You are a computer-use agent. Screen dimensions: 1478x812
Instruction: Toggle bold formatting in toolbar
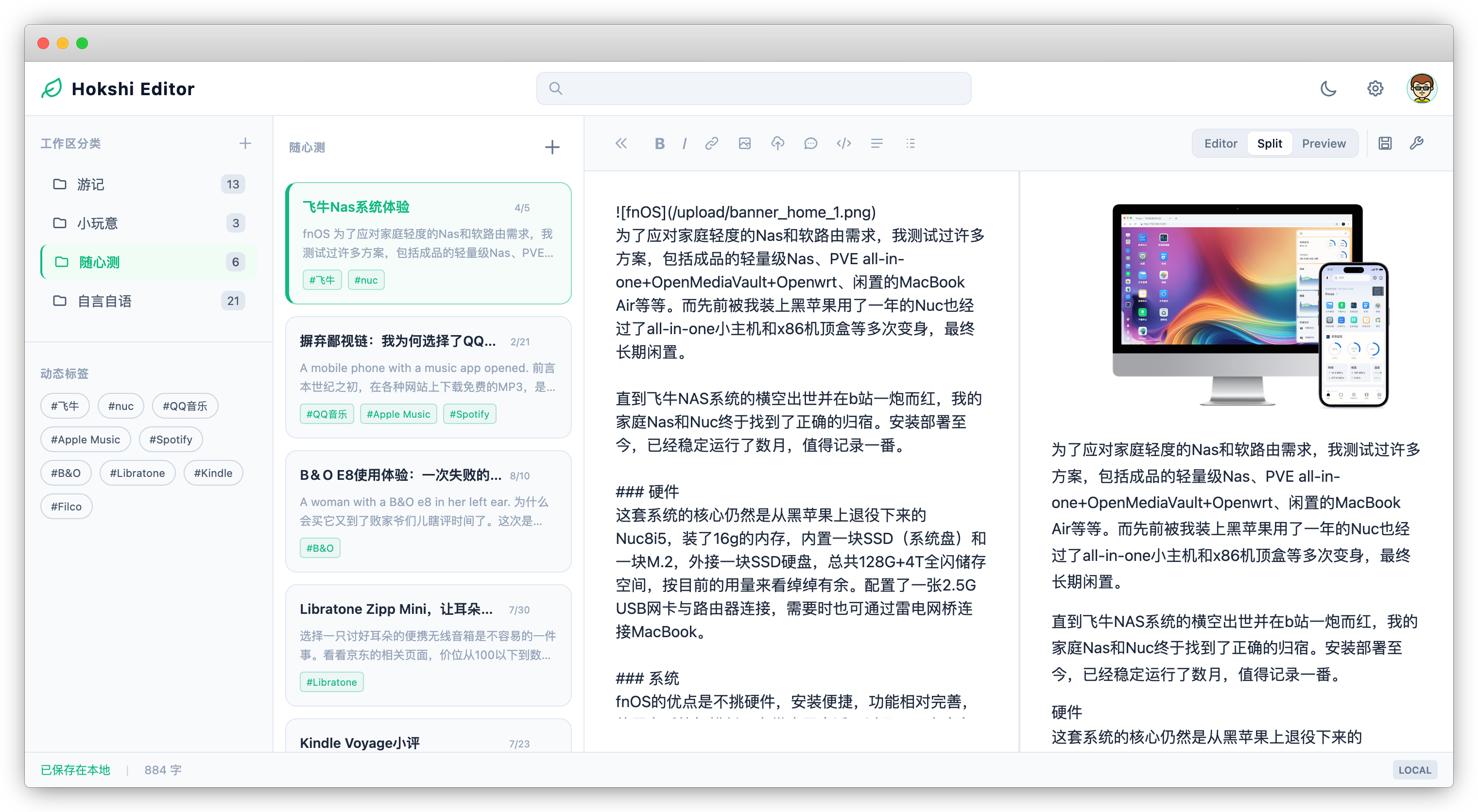click(659, 143)
